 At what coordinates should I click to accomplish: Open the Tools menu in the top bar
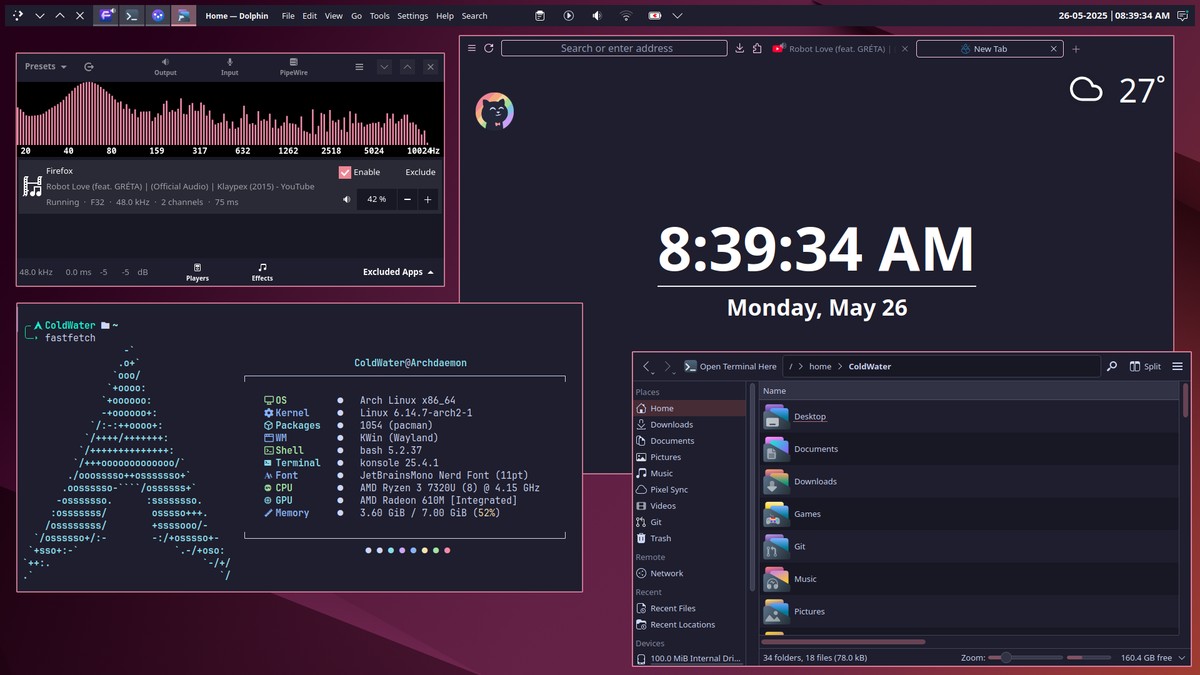coord(379,16)
